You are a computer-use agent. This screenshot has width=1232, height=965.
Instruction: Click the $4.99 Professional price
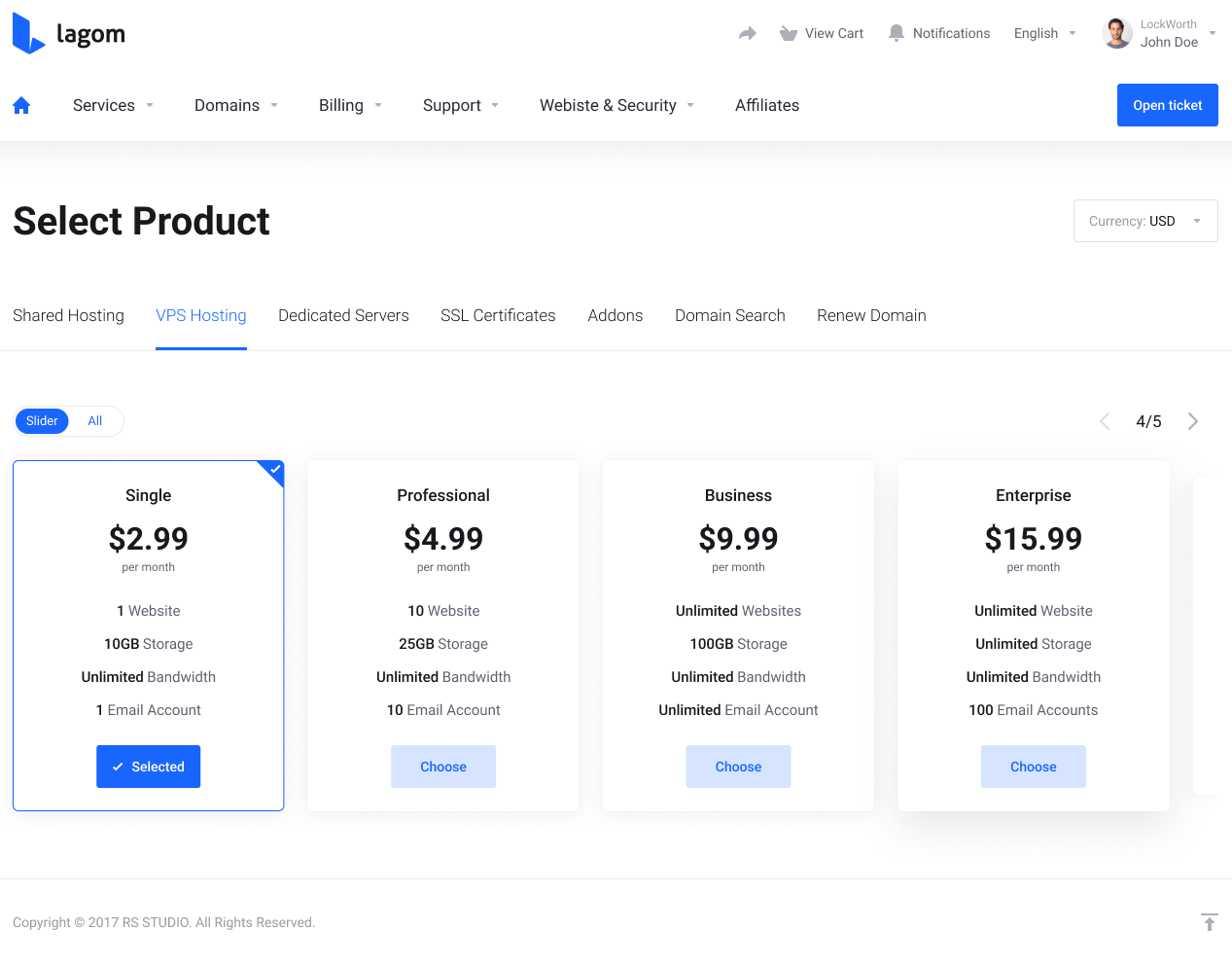click(443, 538)
